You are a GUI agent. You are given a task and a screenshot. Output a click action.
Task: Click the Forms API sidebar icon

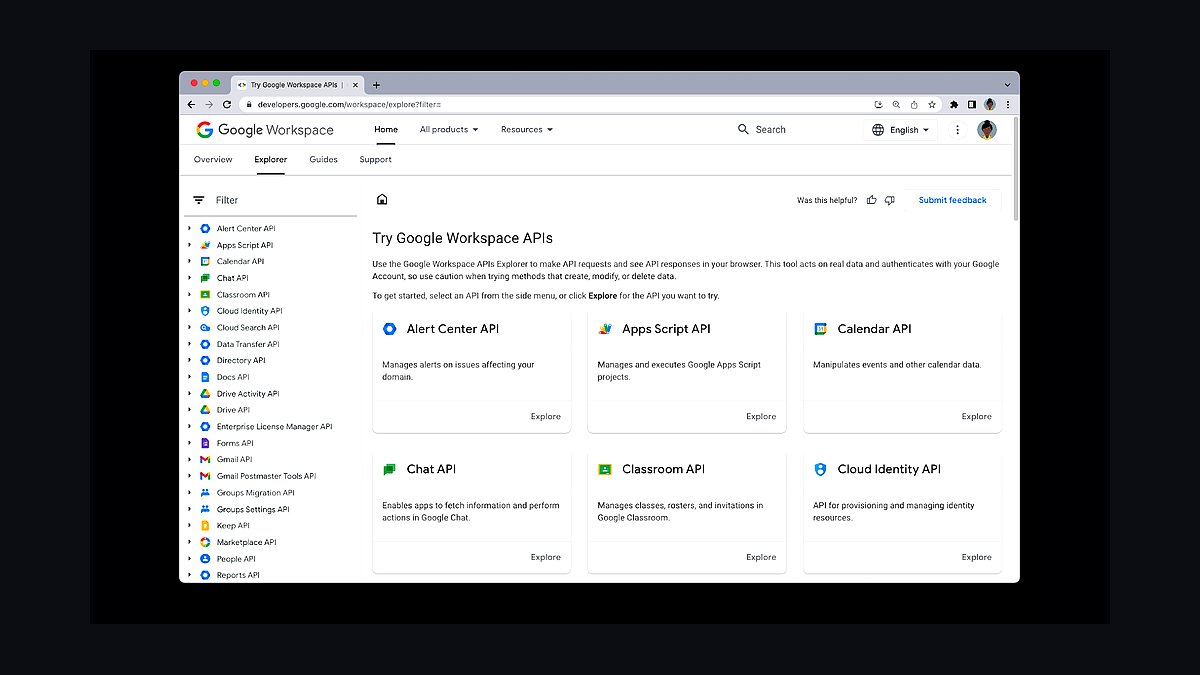(205, 443)
